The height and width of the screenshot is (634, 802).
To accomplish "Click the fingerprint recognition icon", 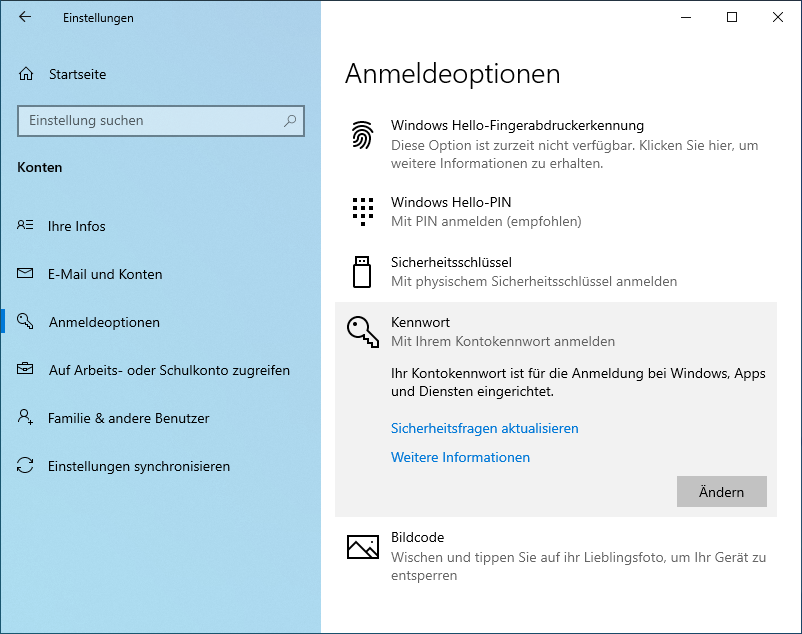I will point(362,135).
